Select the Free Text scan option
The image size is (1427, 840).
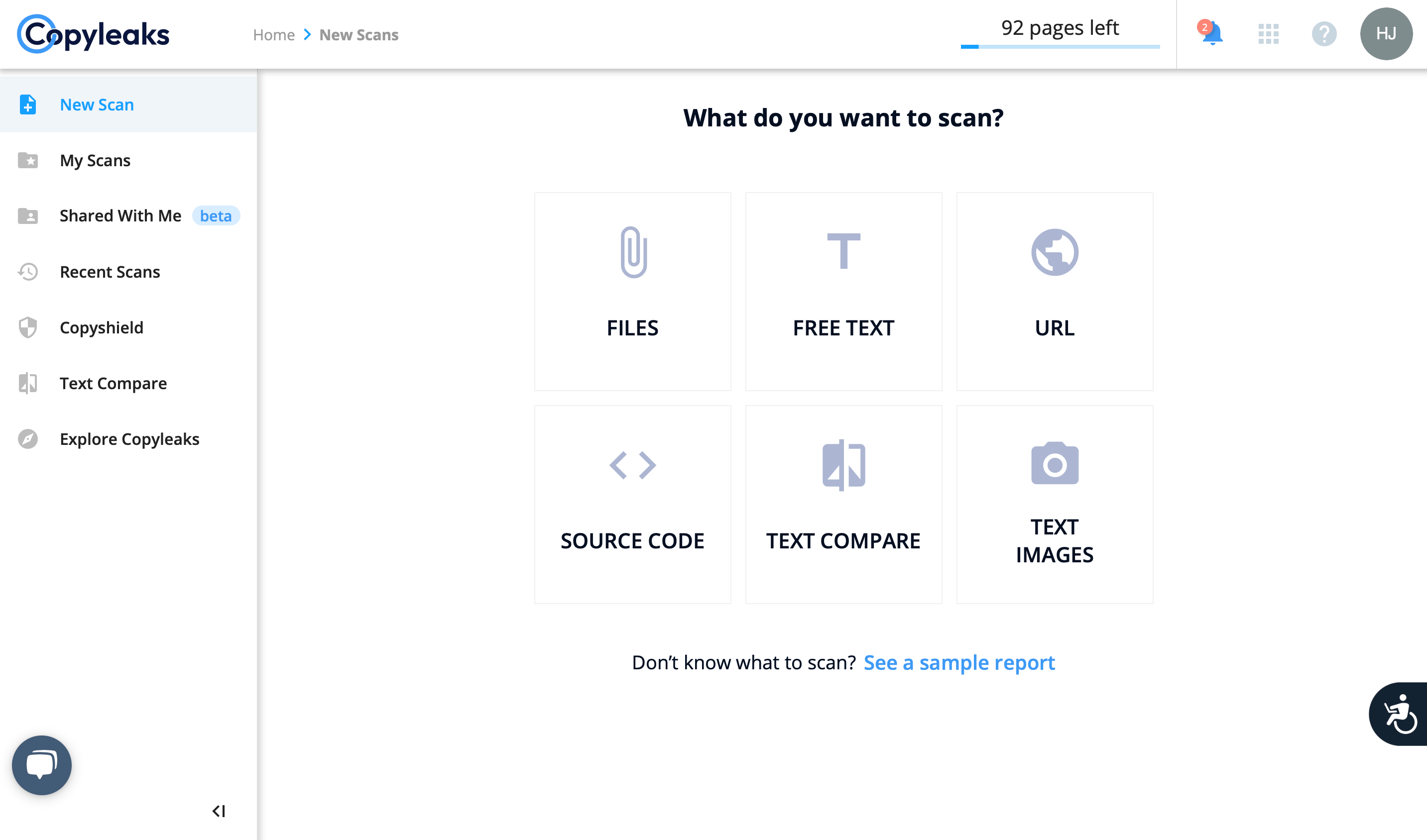[844, 292]
